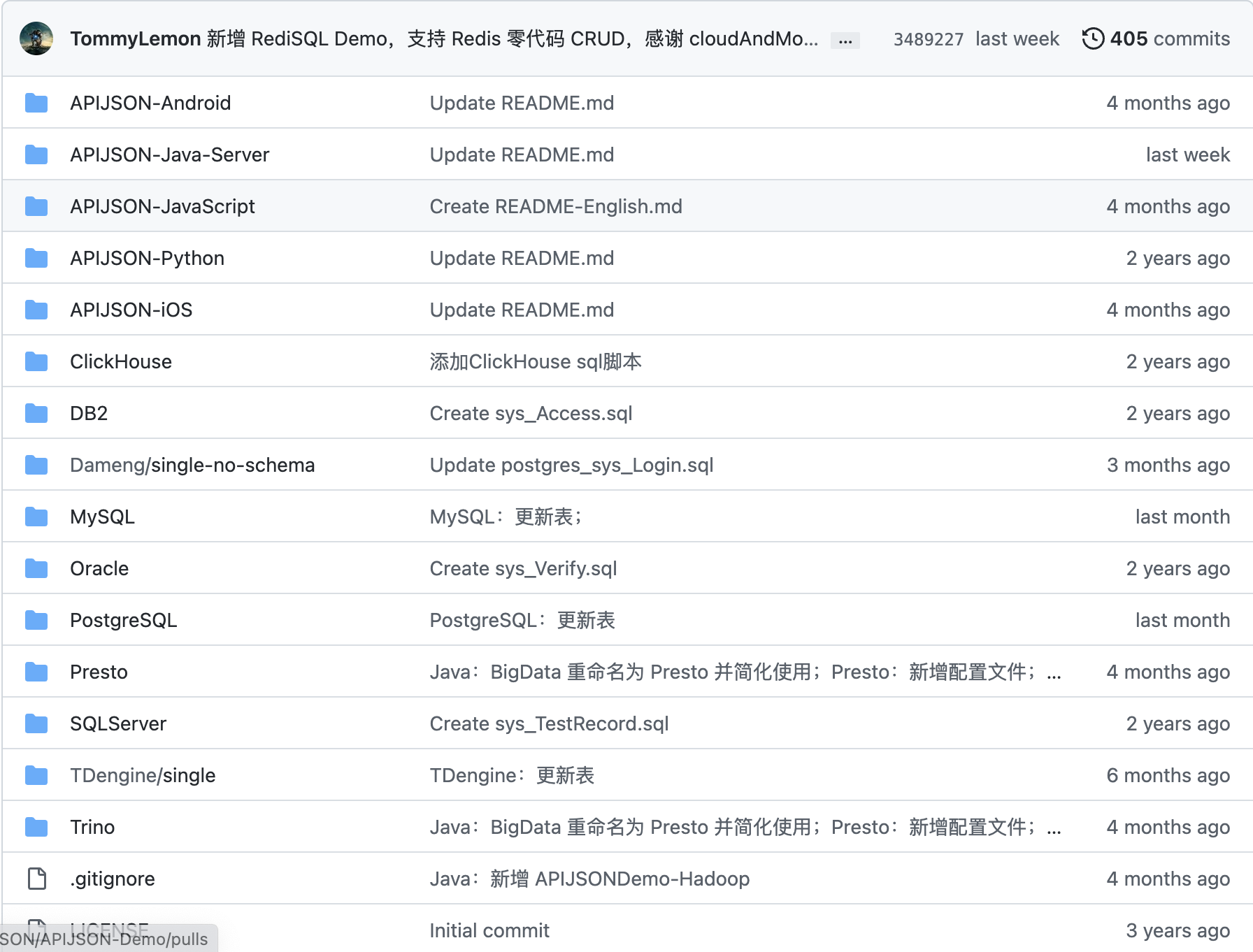The height and width of the screenshot is (952, 1253).
Task: Click the commit history clock icon
Action: [x=1093, y=38]
